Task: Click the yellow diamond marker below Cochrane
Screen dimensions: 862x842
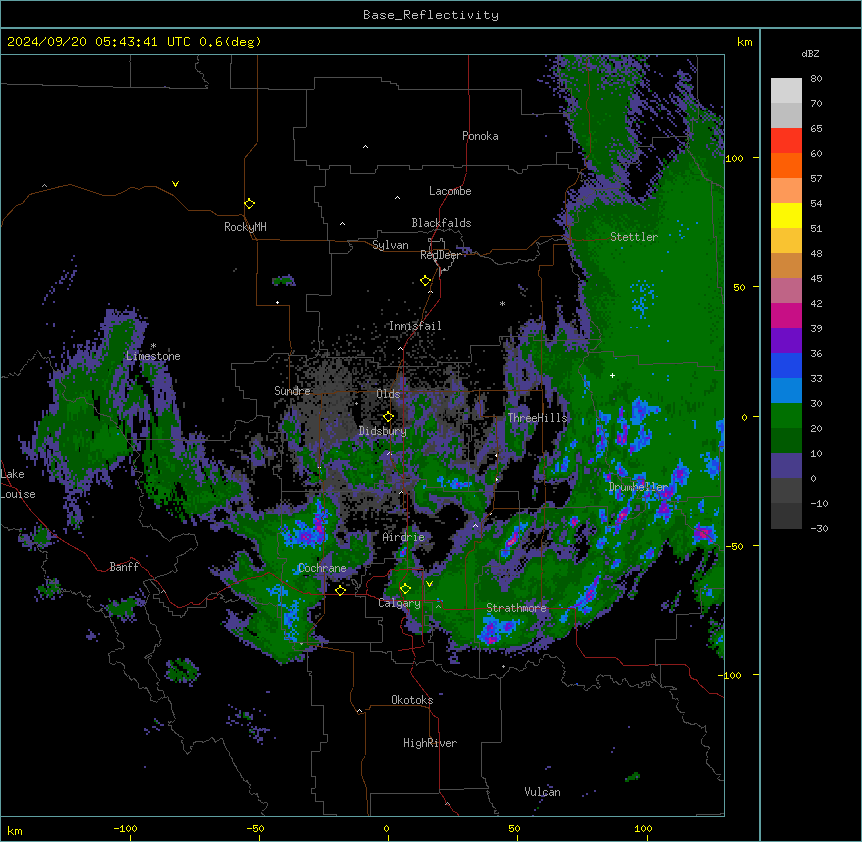Action: [x=340, y=590]
